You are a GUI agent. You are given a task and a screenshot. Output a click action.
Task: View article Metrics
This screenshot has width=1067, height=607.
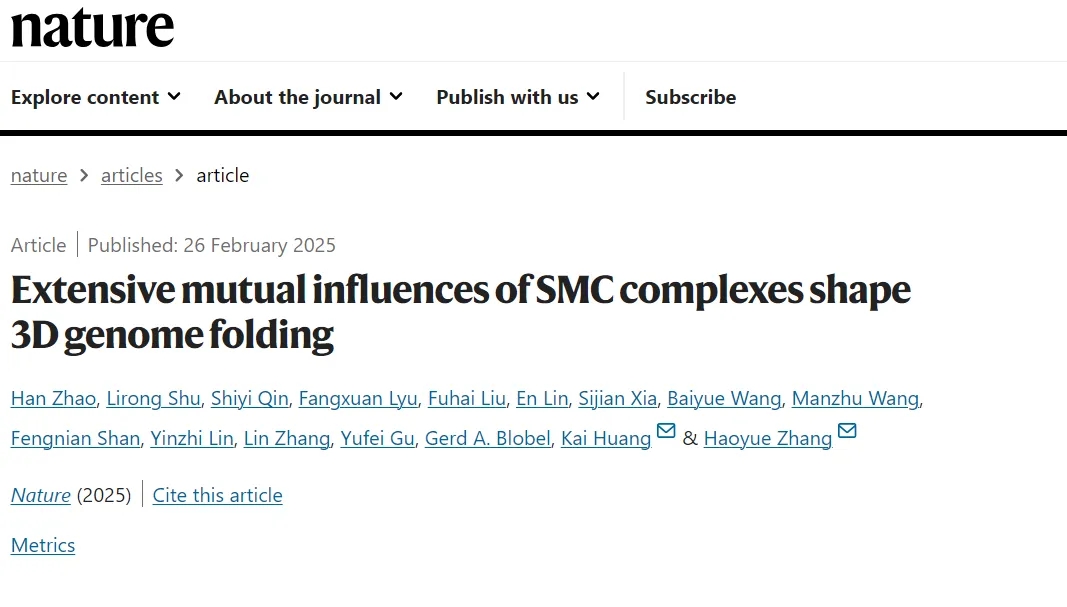43,545
